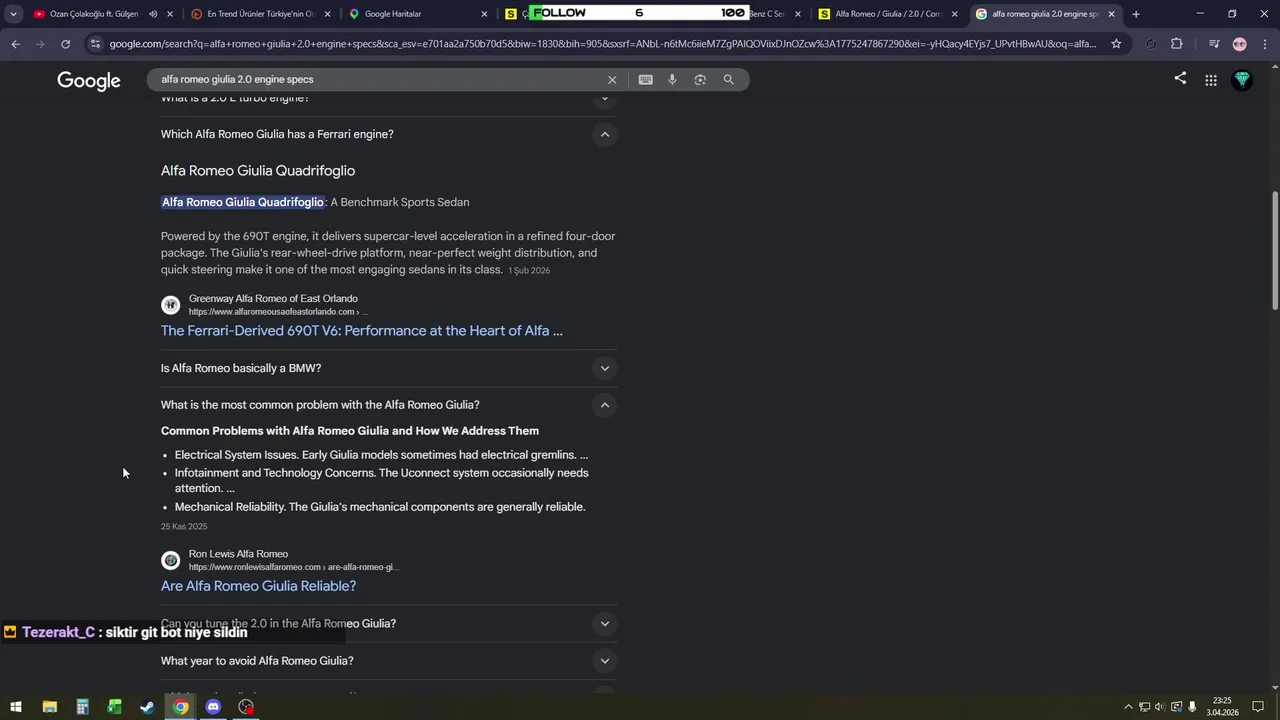Open a new tab

(1136, 14)
